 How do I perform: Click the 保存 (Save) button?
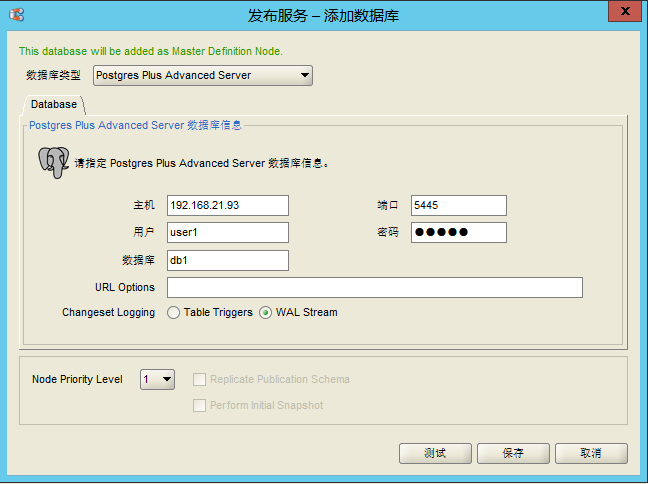pos(513,453)
